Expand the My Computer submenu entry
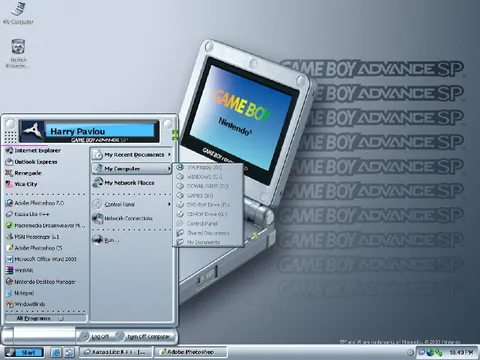 [132, 169]
